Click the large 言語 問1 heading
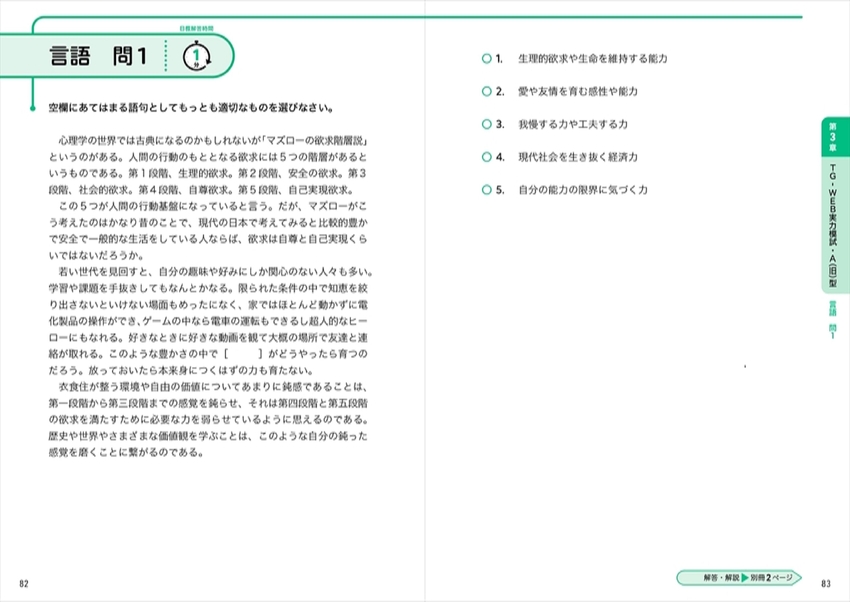This screenshot has height=602, width=850. (98, 57)
